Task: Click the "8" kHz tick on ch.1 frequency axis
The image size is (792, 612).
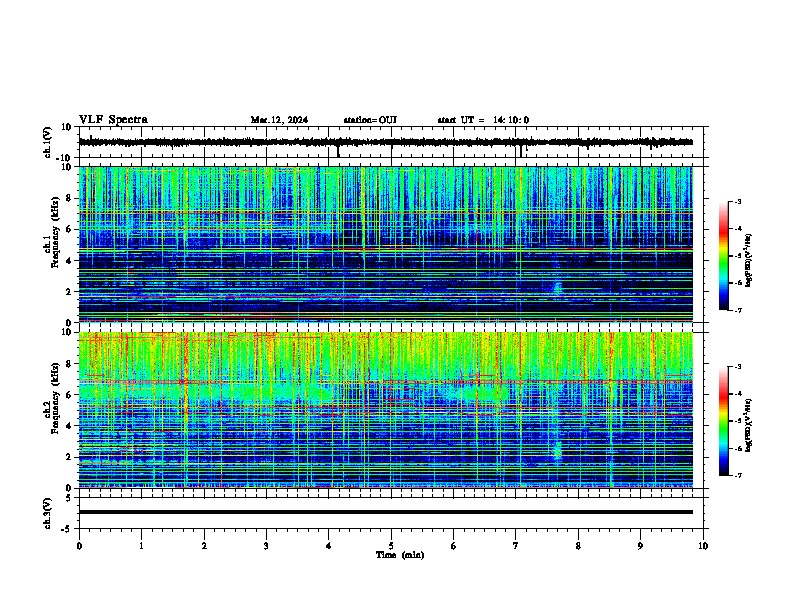Action: click(70, 198)
